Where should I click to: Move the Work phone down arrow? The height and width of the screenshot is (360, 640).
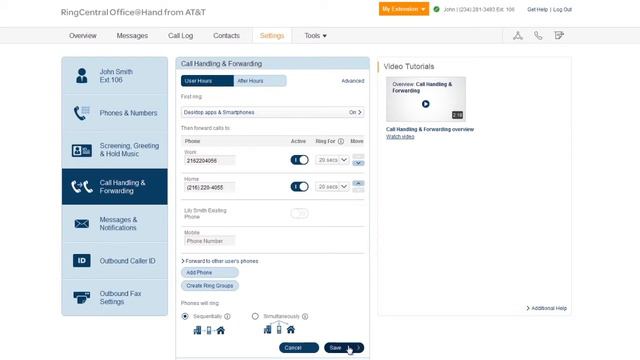(358, 163)
